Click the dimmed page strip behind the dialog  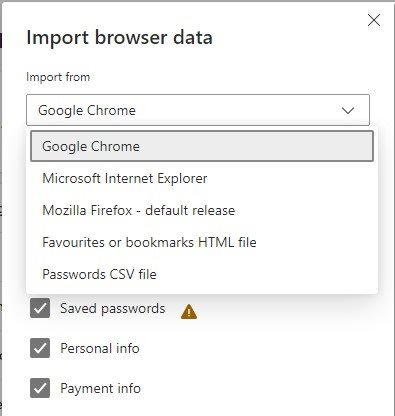(x=1, y=208)
